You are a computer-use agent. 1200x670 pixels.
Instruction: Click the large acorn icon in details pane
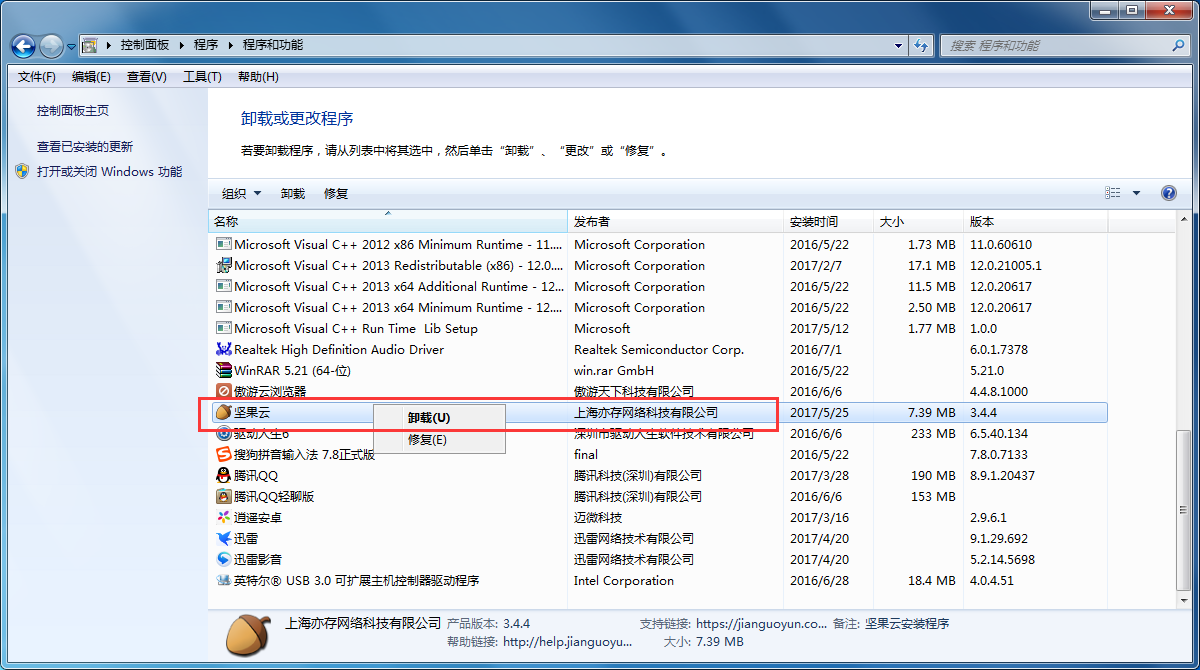pos(246,634)
